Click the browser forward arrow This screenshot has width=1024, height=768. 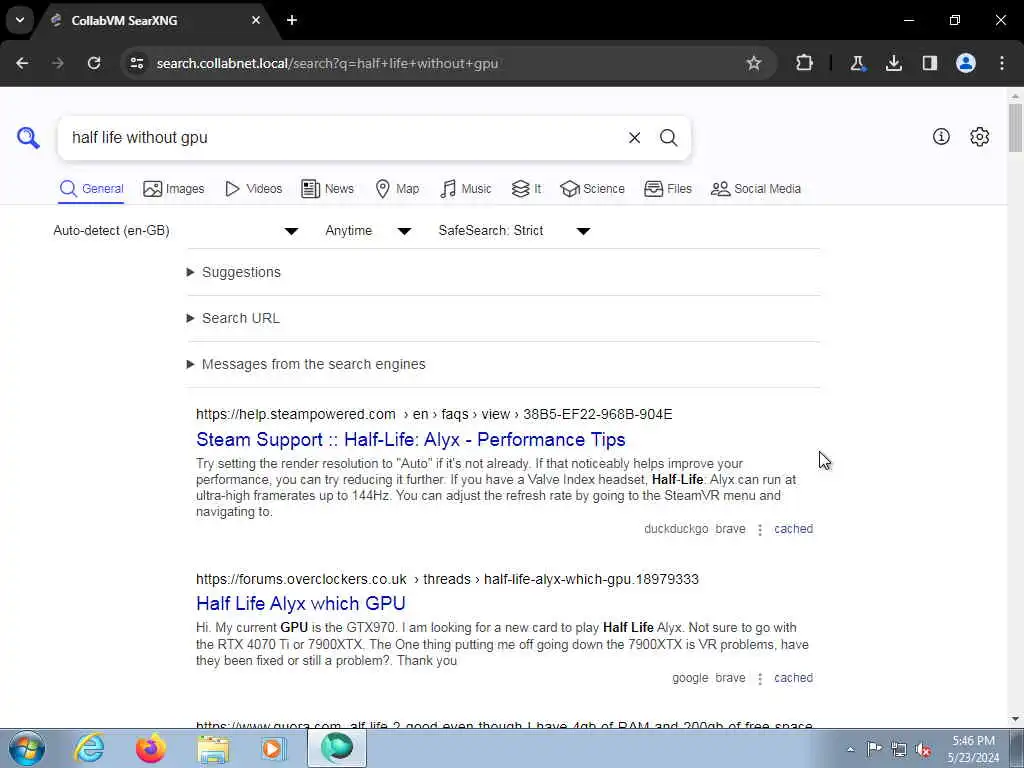tap(58, 63)
